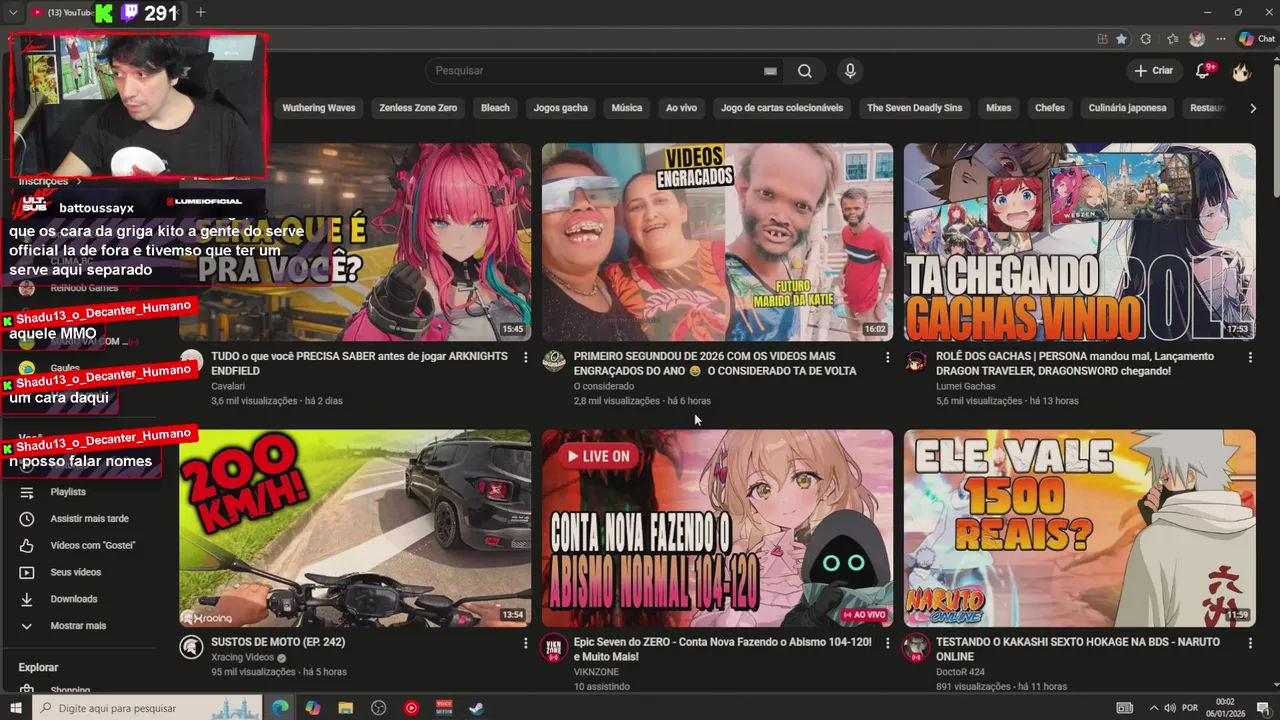Select the Bleach filter chip
This screenshot has height=720, width=1280.
[495, 108]
